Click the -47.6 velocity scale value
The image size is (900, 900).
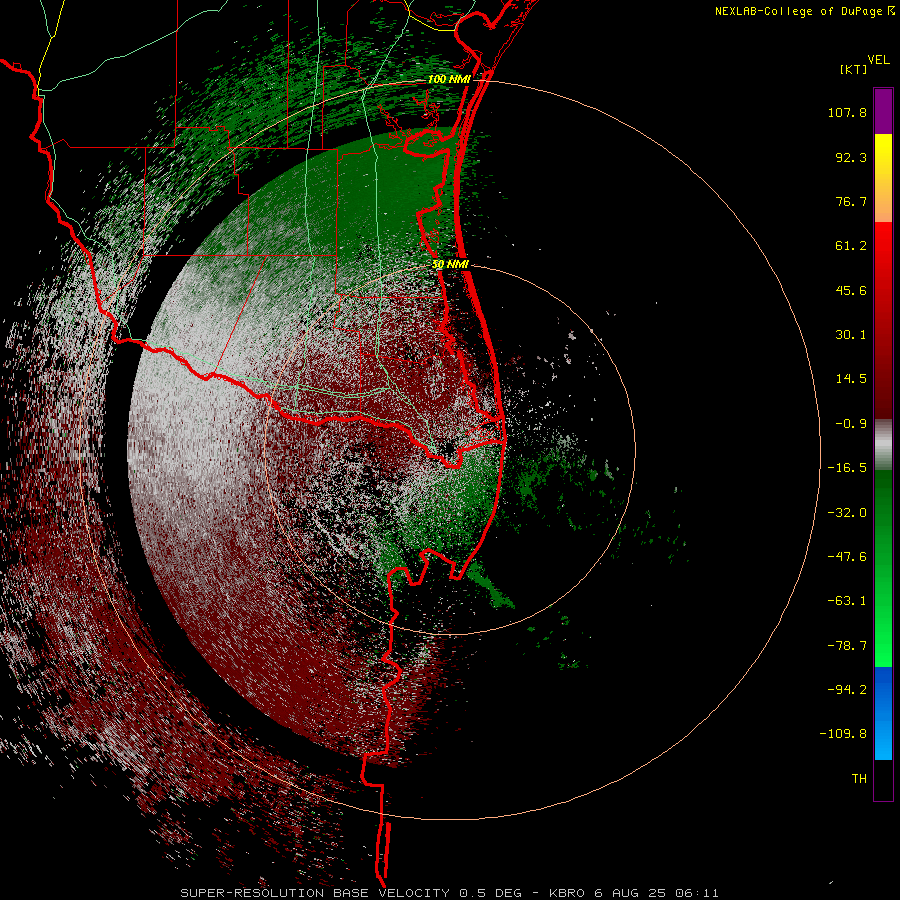847,557
